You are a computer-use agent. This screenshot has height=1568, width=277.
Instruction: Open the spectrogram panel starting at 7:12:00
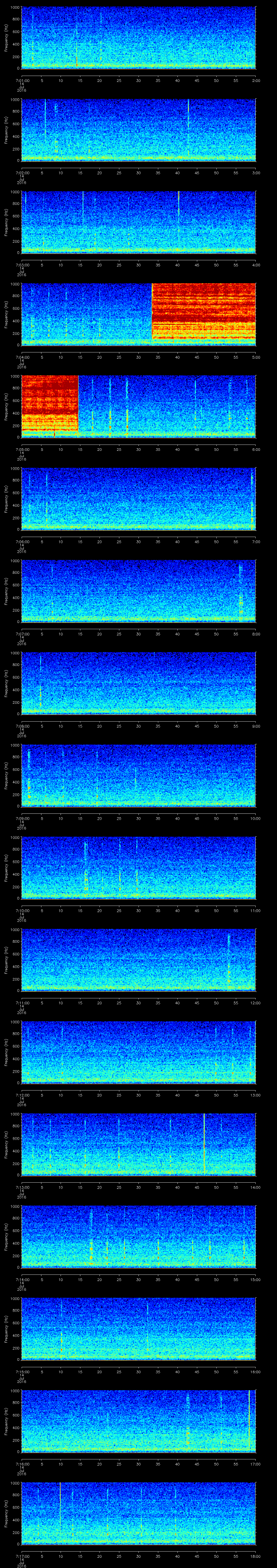point(138,1052)
